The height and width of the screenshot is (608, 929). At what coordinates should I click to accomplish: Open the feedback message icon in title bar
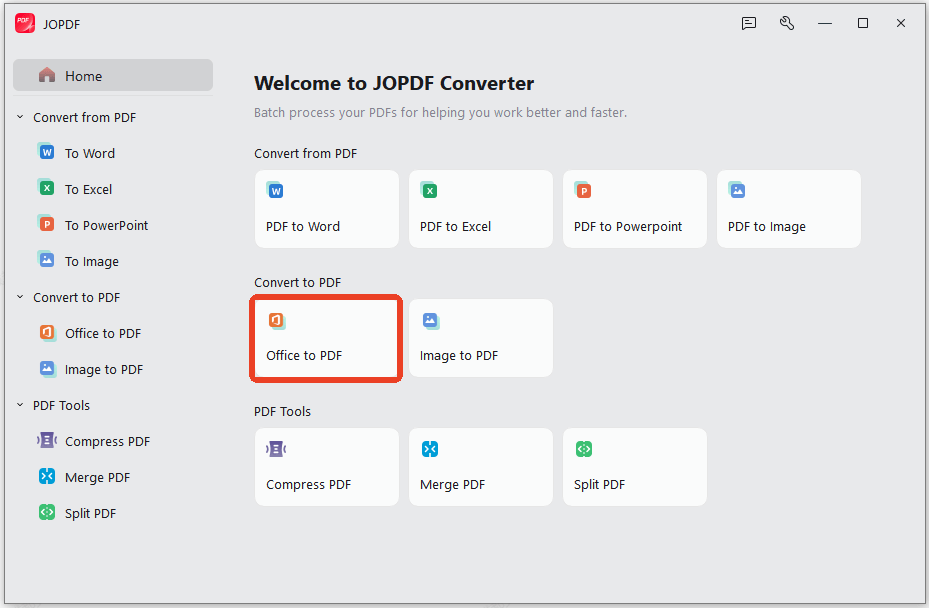pyautogui.click(x=749, y=23)
